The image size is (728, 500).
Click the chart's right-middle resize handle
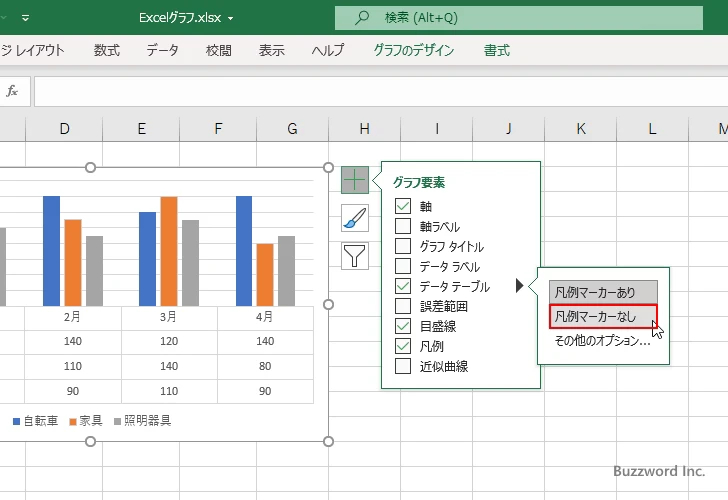[x=328, y=305]
